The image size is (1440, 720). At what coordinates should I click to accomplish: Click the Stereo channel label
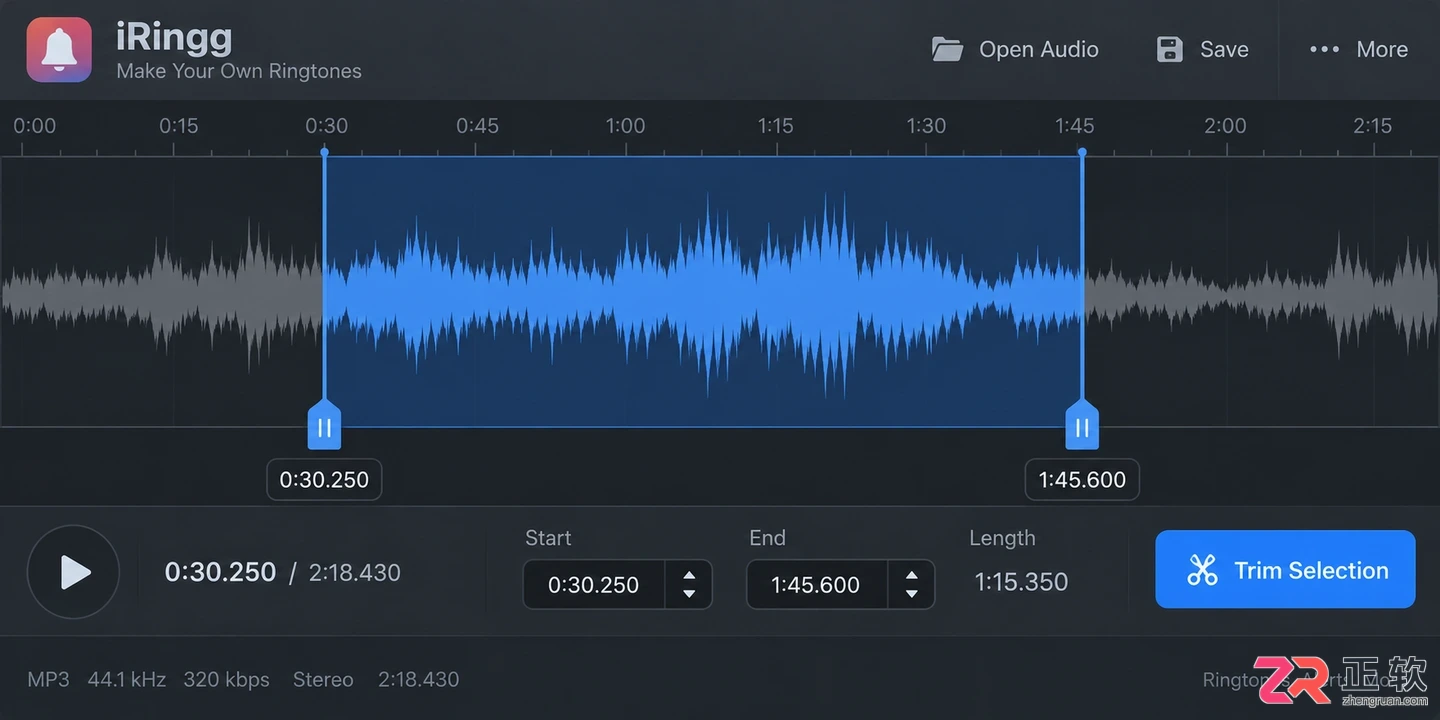(x=323, y=680)
